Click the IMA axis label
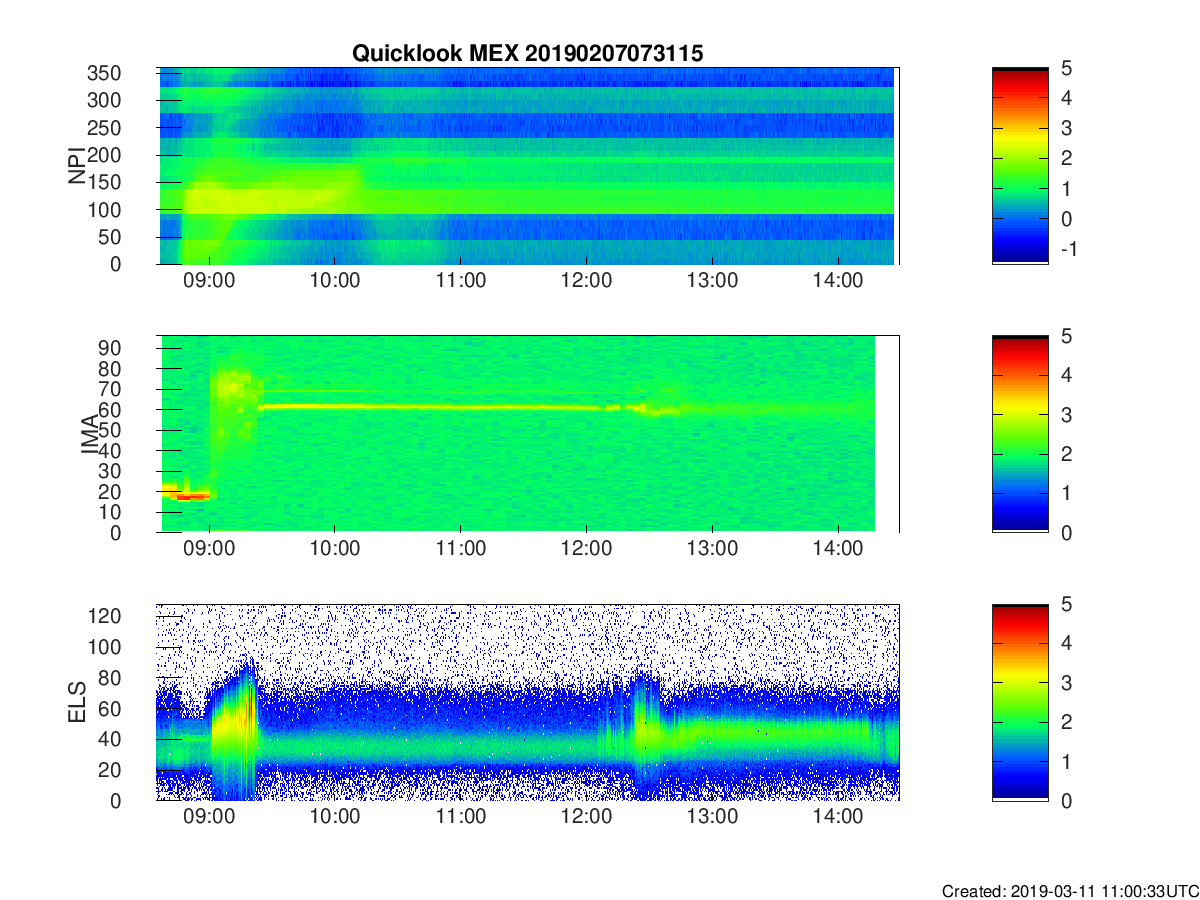This screenshot has height=900, width=1200. click(x=90, y=434)
